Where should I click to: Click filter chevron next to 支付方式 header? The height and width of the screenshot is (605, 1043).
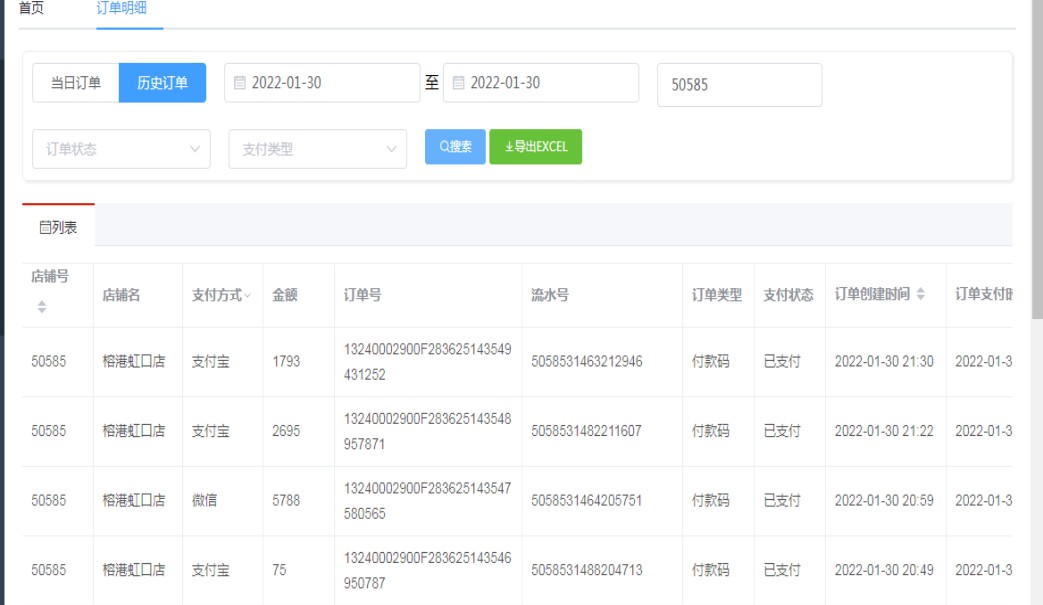[248, 295]
